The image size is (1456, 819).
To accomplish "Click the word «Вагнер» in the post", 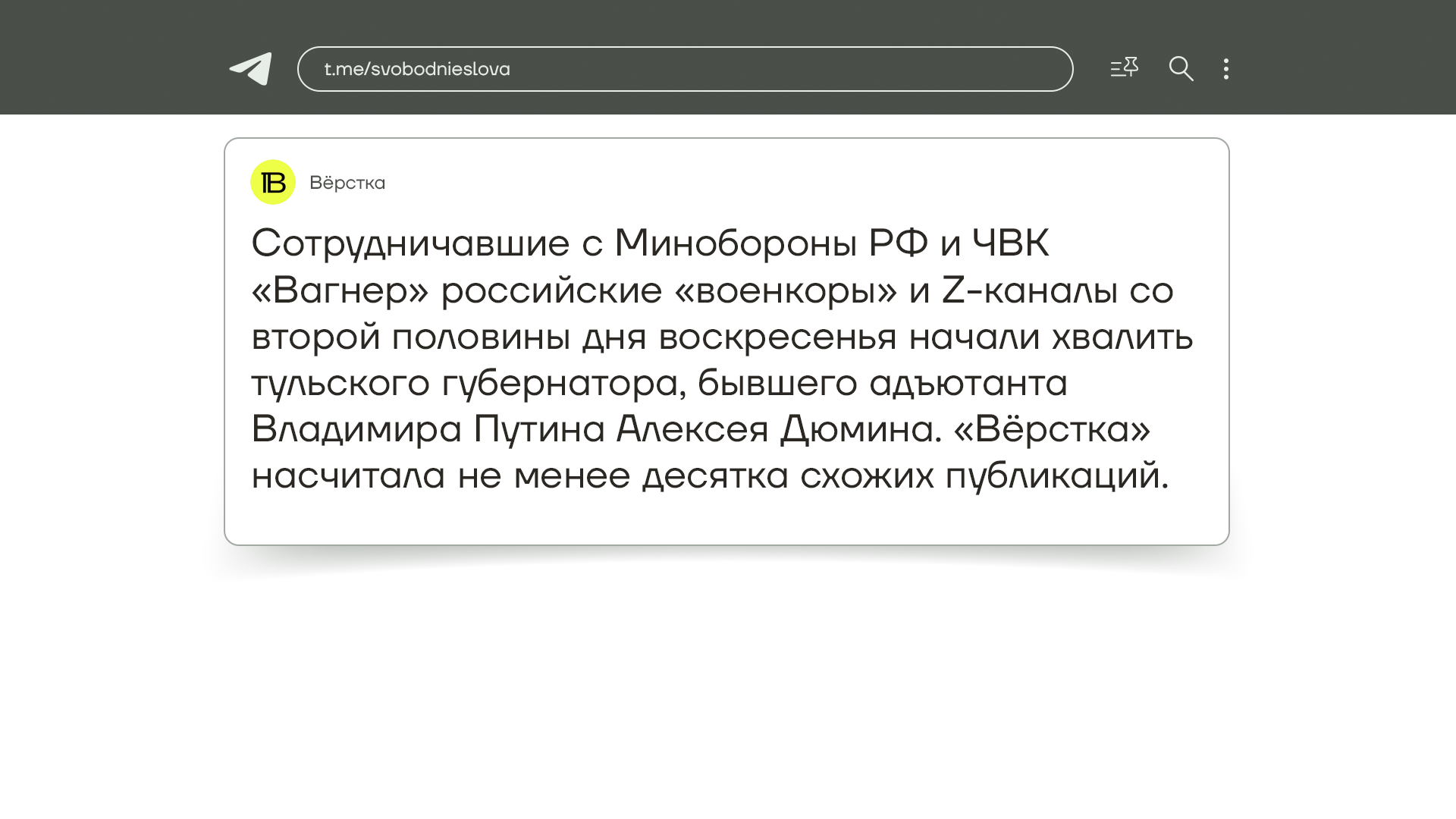I will click(340, 290).
